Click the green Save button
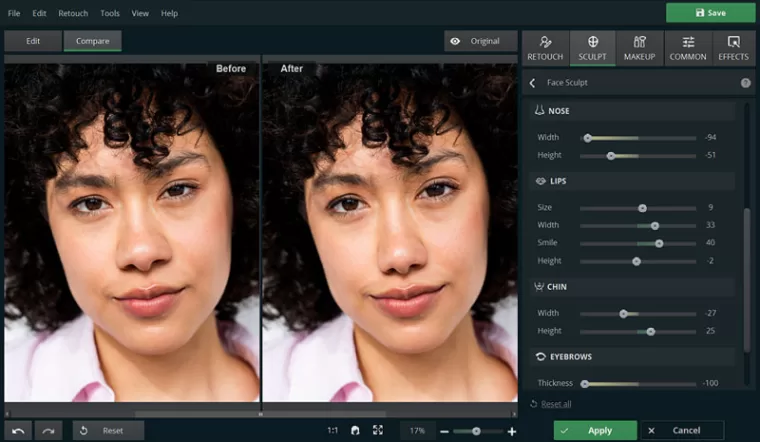The width and height of the screenshot is (760, 442). (x=711, y=13)
